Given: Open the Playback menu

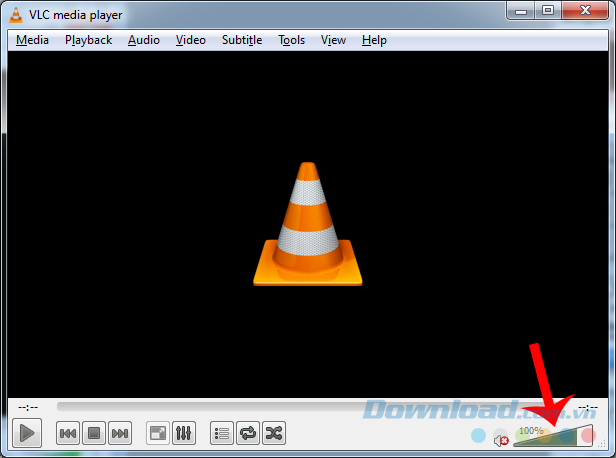Looking at the screenshot, I should pyautogui.click(x=88, y=40).
